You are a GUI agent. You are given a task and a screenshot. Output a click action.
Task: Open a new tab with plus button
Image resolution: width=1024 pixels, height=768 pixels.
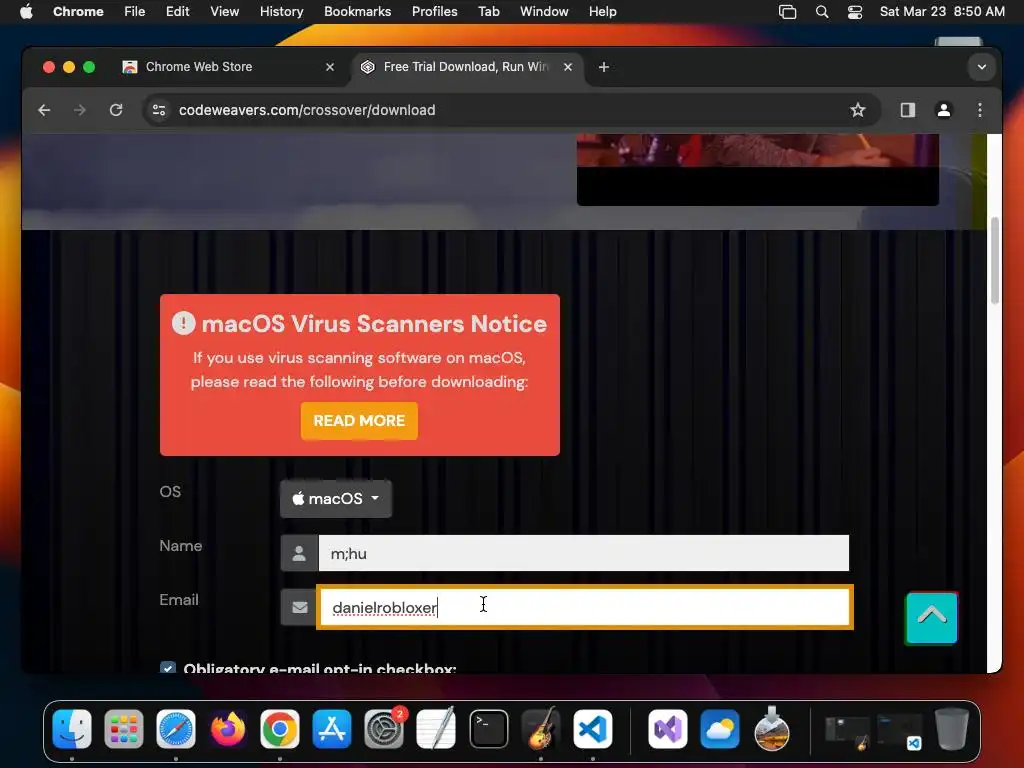(603, 67)
